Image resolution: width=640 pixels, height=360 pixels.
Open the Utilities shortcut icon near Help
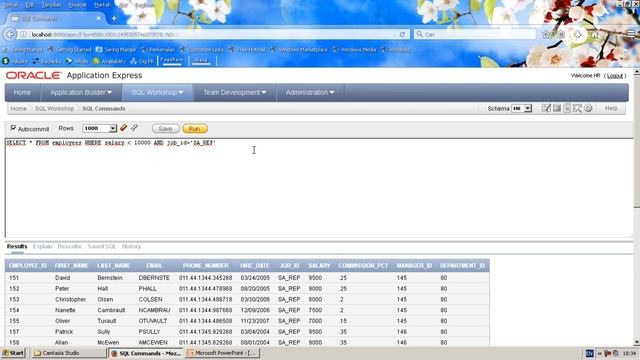pos(588,108)
